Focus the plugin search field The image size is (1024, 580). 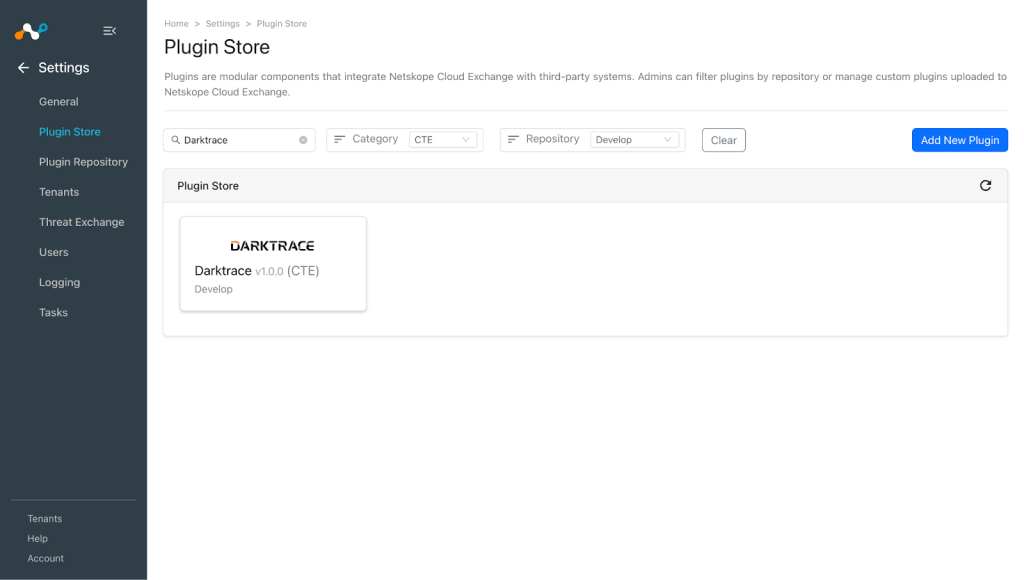pyautogui.click(x=239, y=140)
